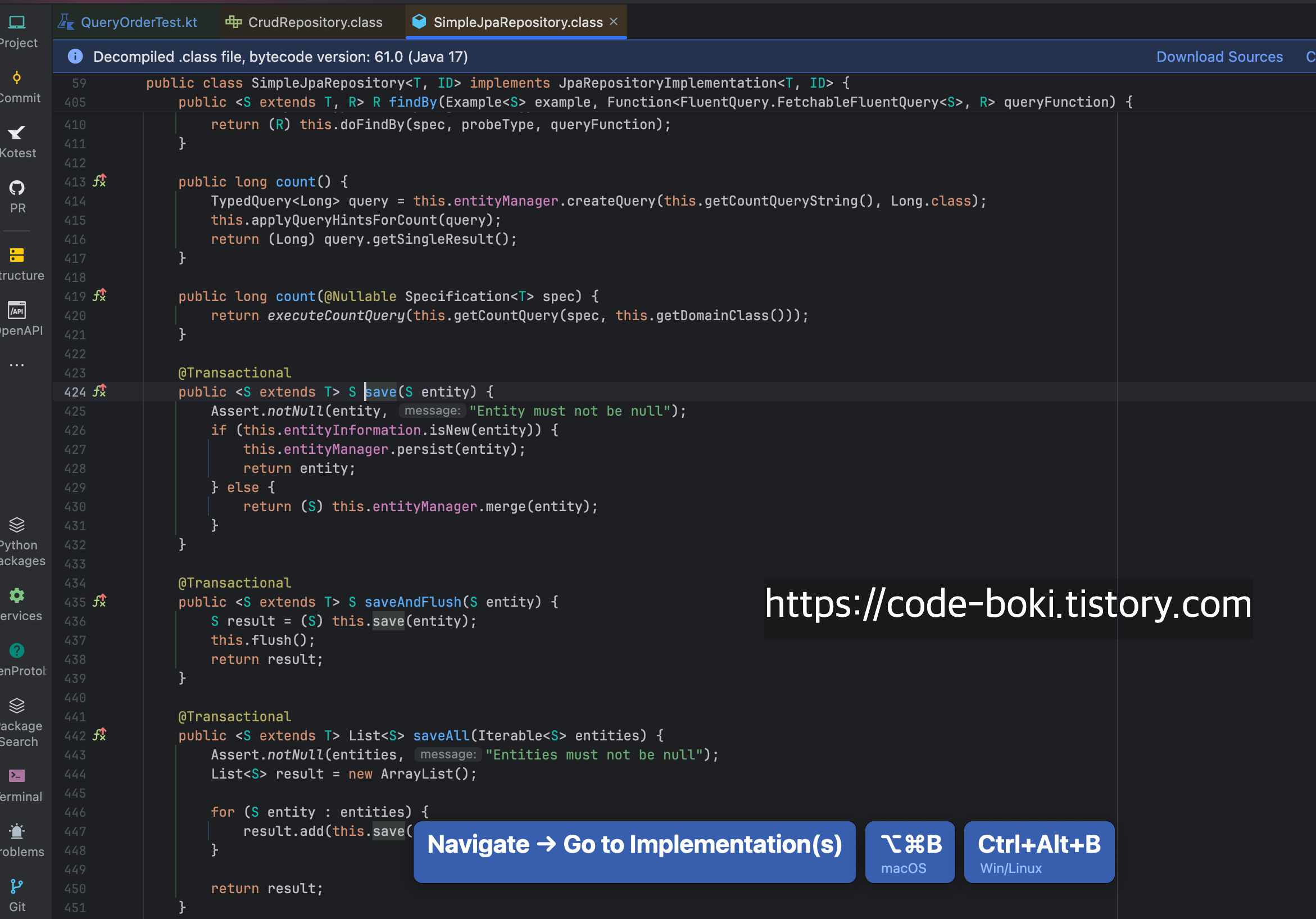Click line number 424 in gutter
The height and width of the screenshot is (919, 1316).
(x=75, y=393)
